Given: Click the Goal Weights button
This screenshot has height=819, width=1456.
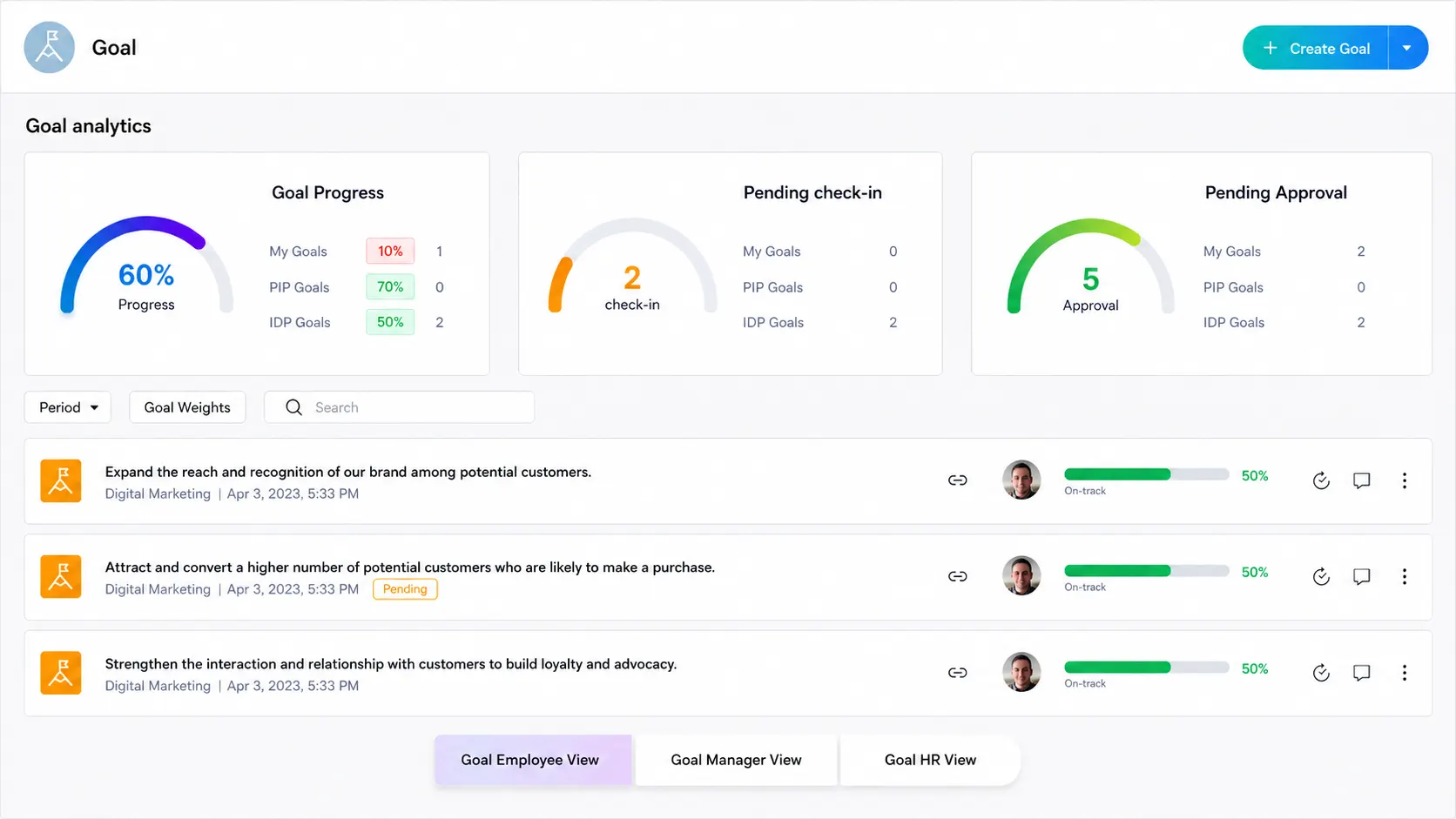Looking at the screenshot, I should tap(187, 407).
